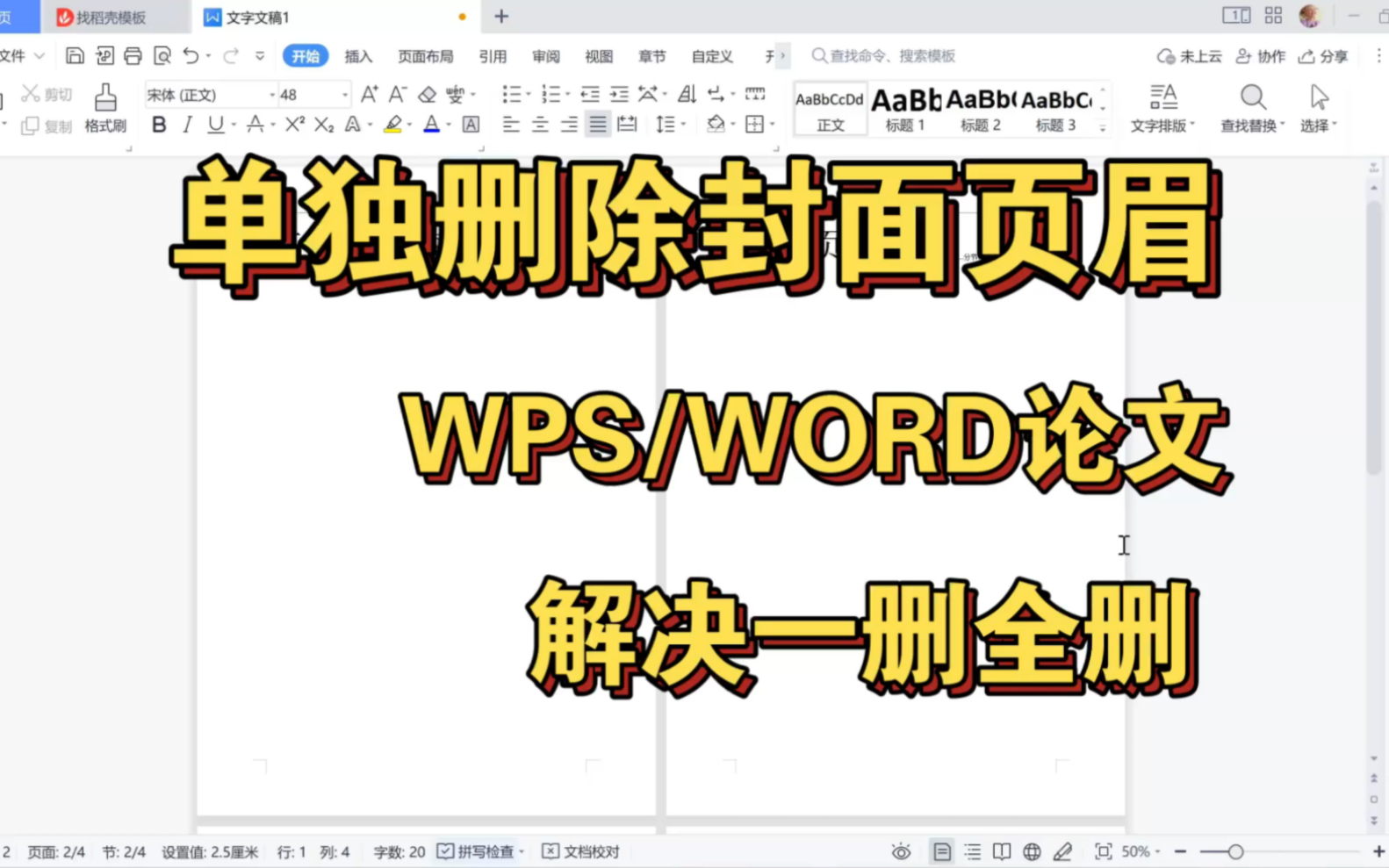Apply Superscript X² formatting
The image size is (1389, 868).
click(x=295, y=125)
